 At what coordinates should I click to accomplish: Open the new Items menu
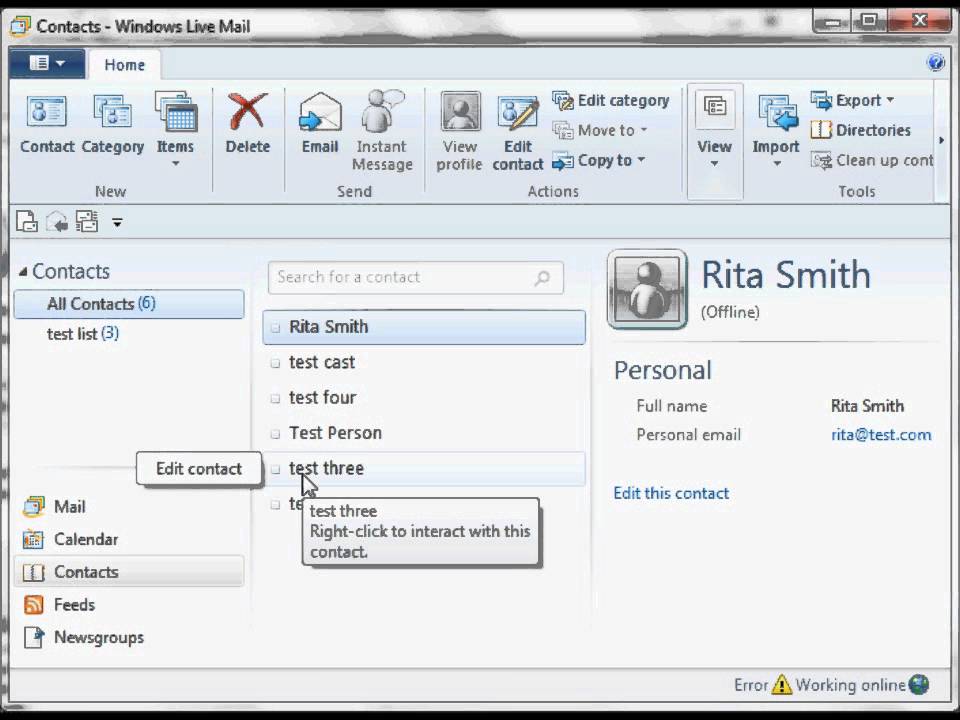176,130
